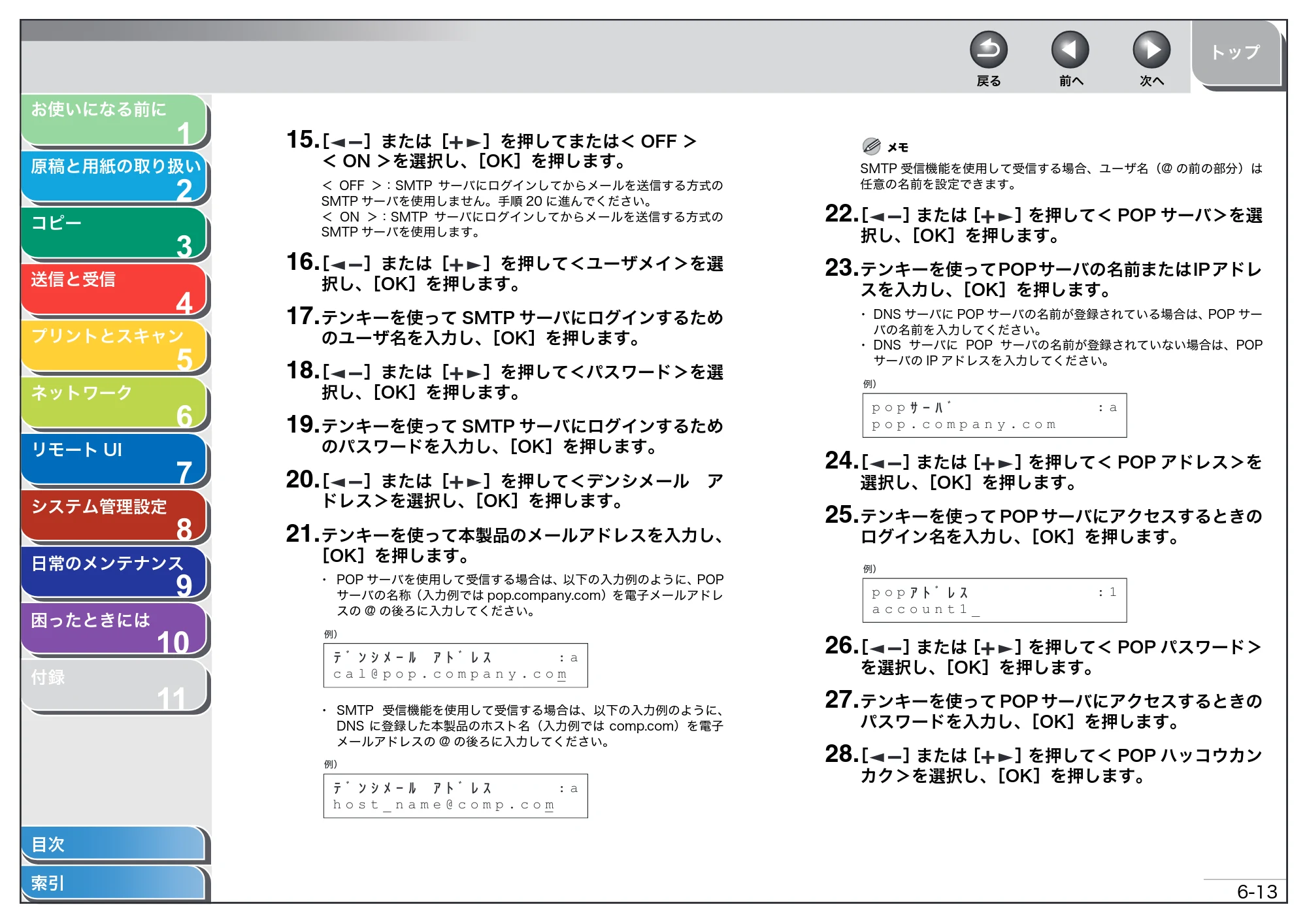Click step 21 メールアドレス heading
The height and width of the screenshot is (924, 1307).
pyautogui.click(x=505, y=544)
